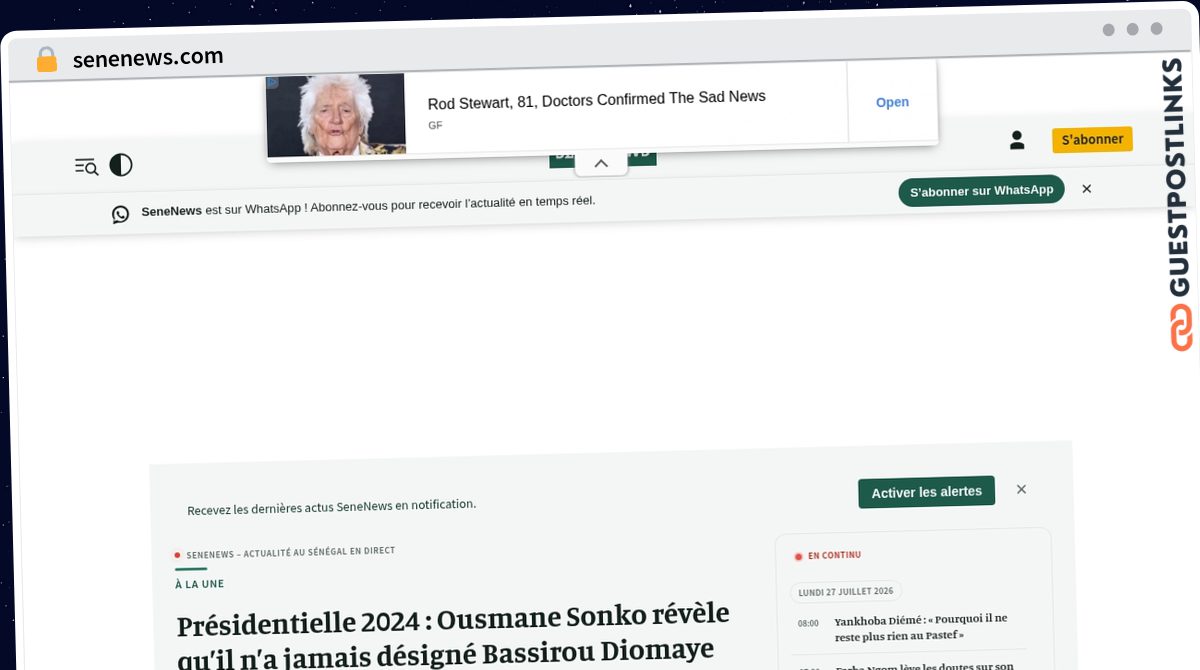
Task: Click S'abonner sur WhatsApp button
Action: click(981, 191)
